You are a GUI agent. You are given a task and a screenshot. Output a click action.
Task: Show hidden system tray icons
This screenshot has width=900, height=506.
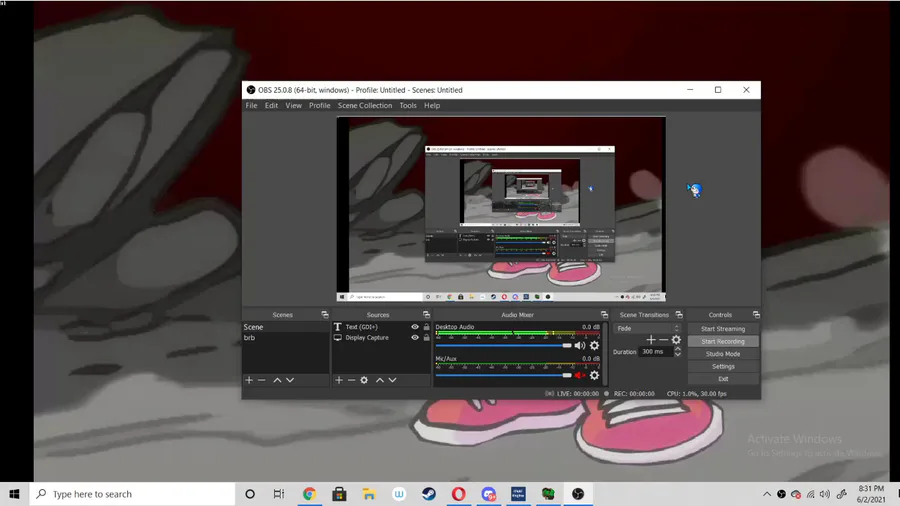click(767, 494)
